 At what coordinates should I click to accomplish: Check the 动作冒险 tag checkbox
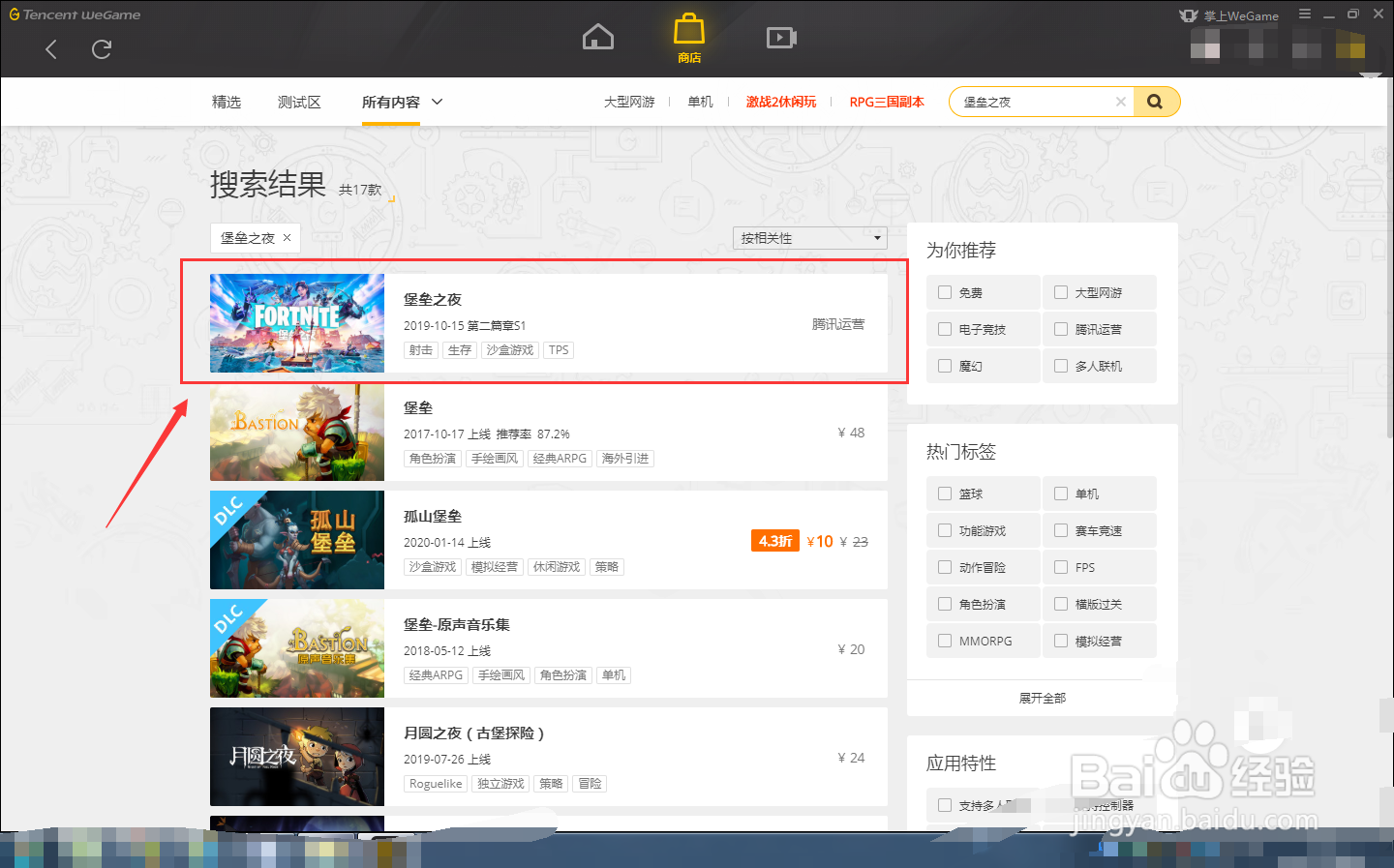click(945, 567)
